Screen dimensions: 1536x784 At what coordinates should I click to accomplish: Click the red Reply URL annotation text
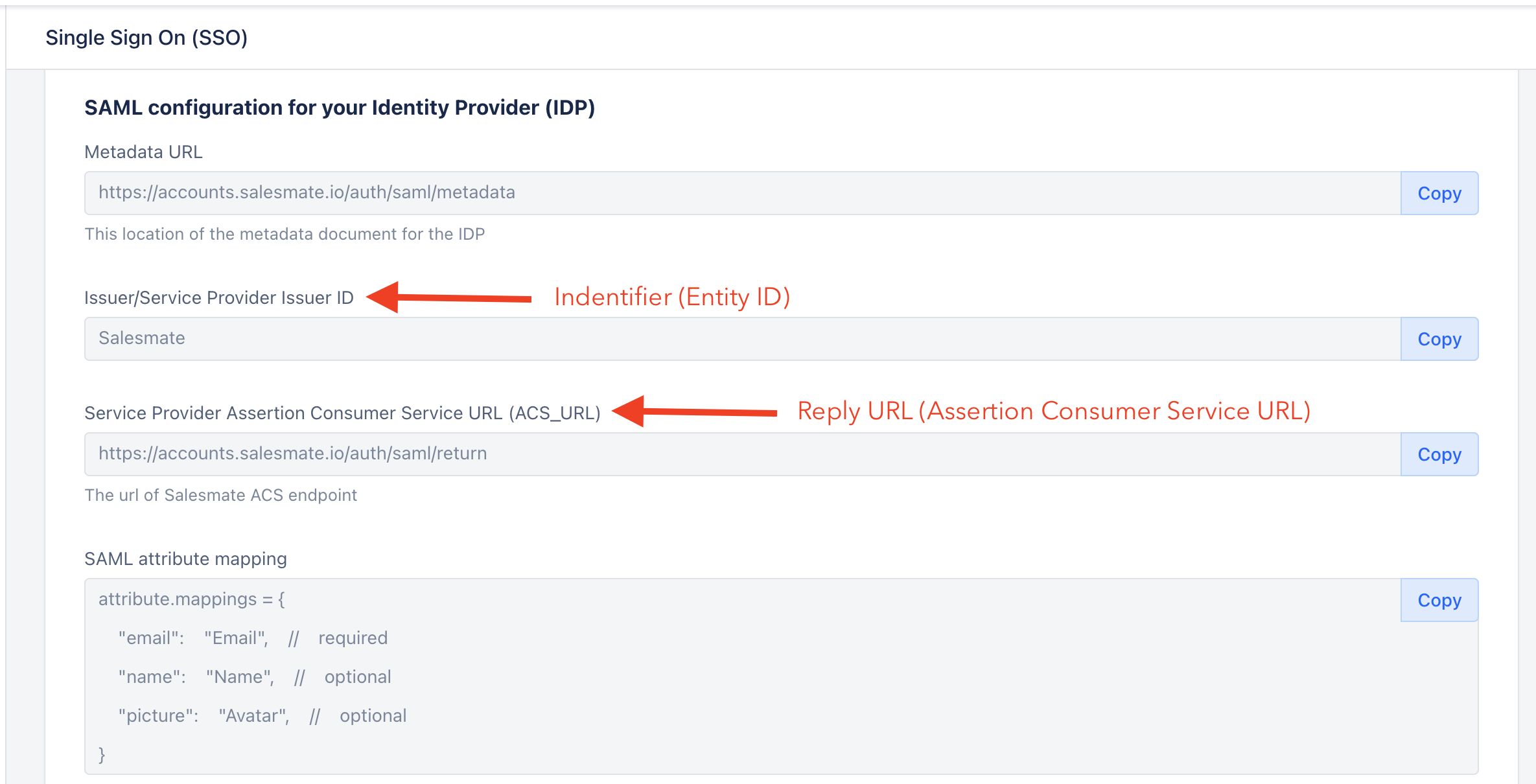1054,411
